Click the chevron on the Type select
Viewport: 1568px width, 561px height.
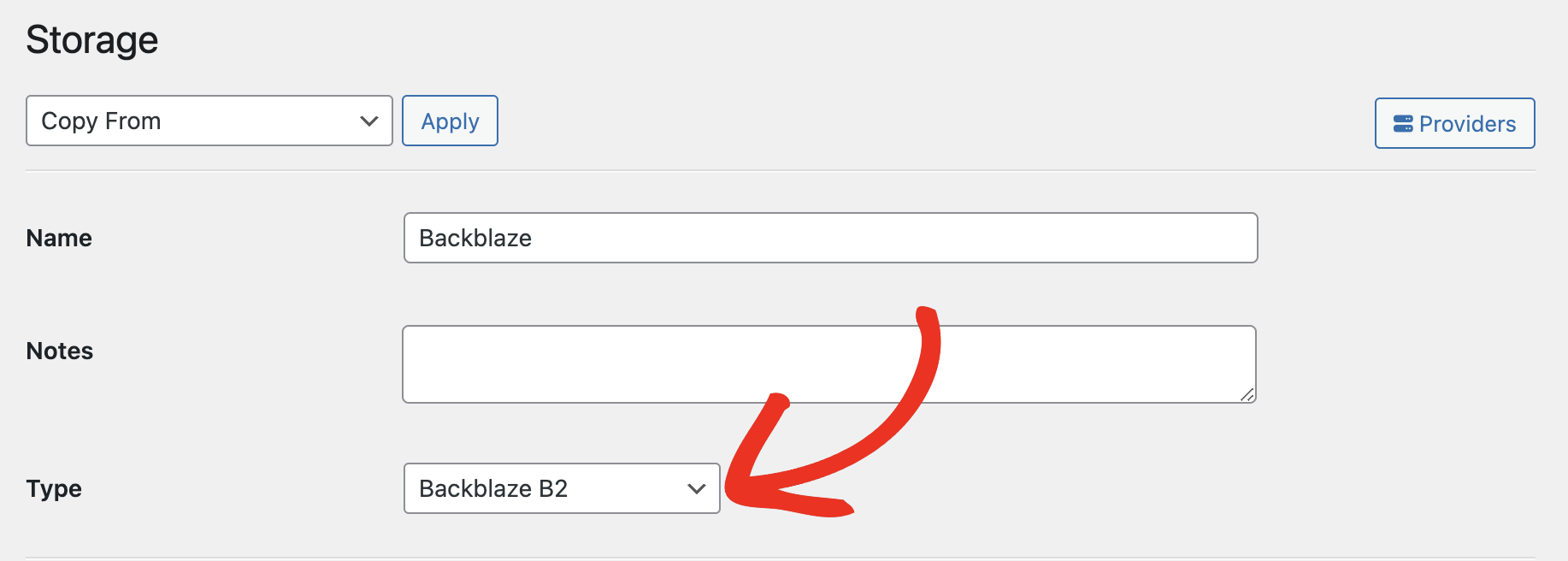697,489
